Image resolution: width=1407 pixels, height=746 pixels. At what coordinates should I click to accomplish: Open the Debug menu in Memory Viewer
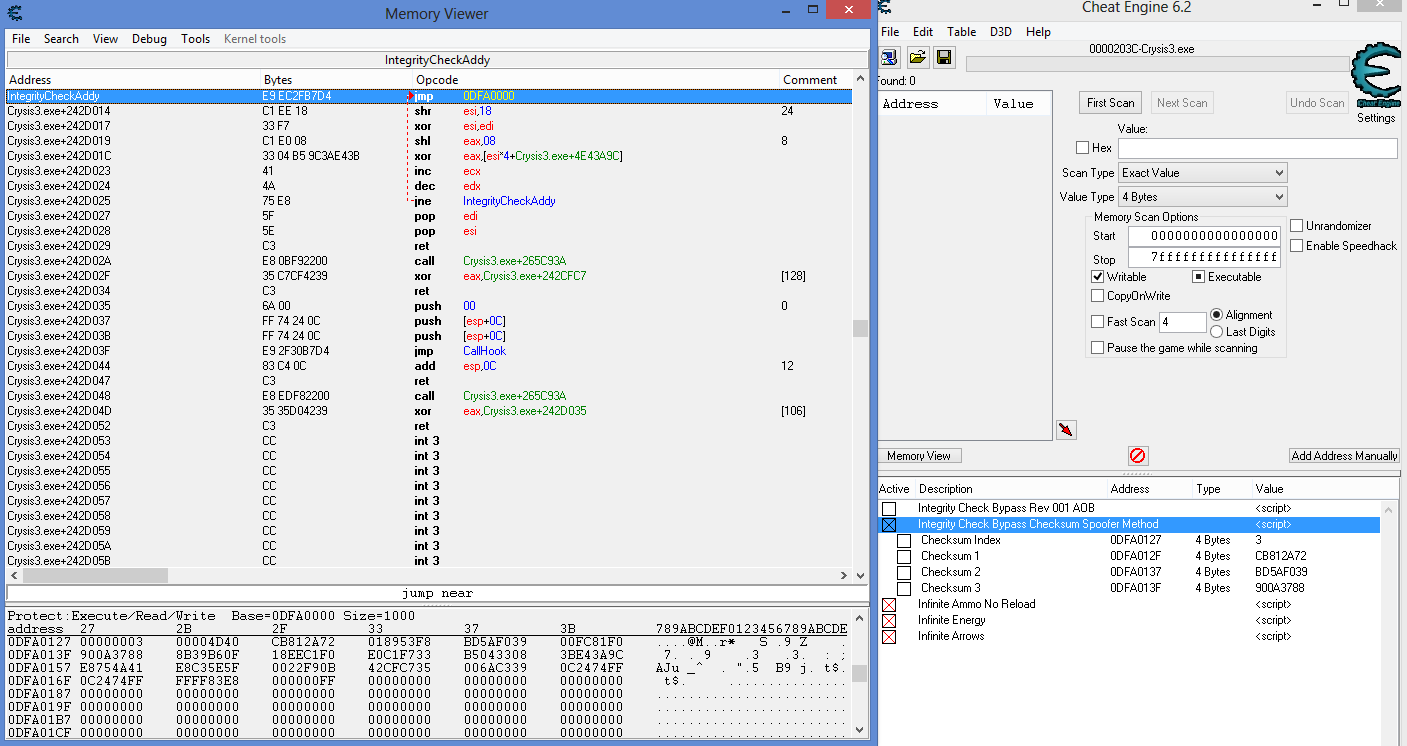[149, 39]
